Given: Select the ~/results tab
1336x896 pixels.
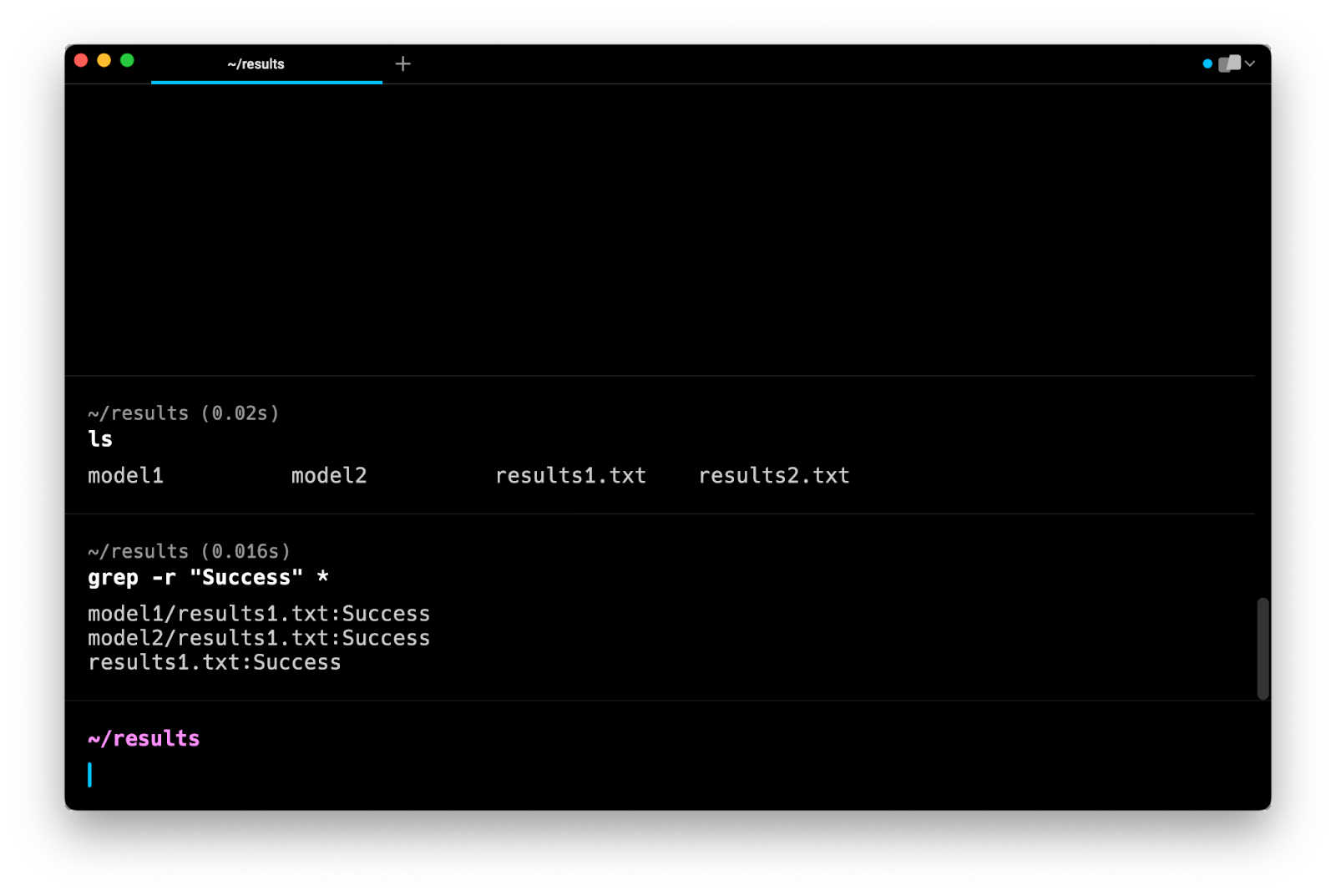Looking at the screenshot, I should (256, 64).
